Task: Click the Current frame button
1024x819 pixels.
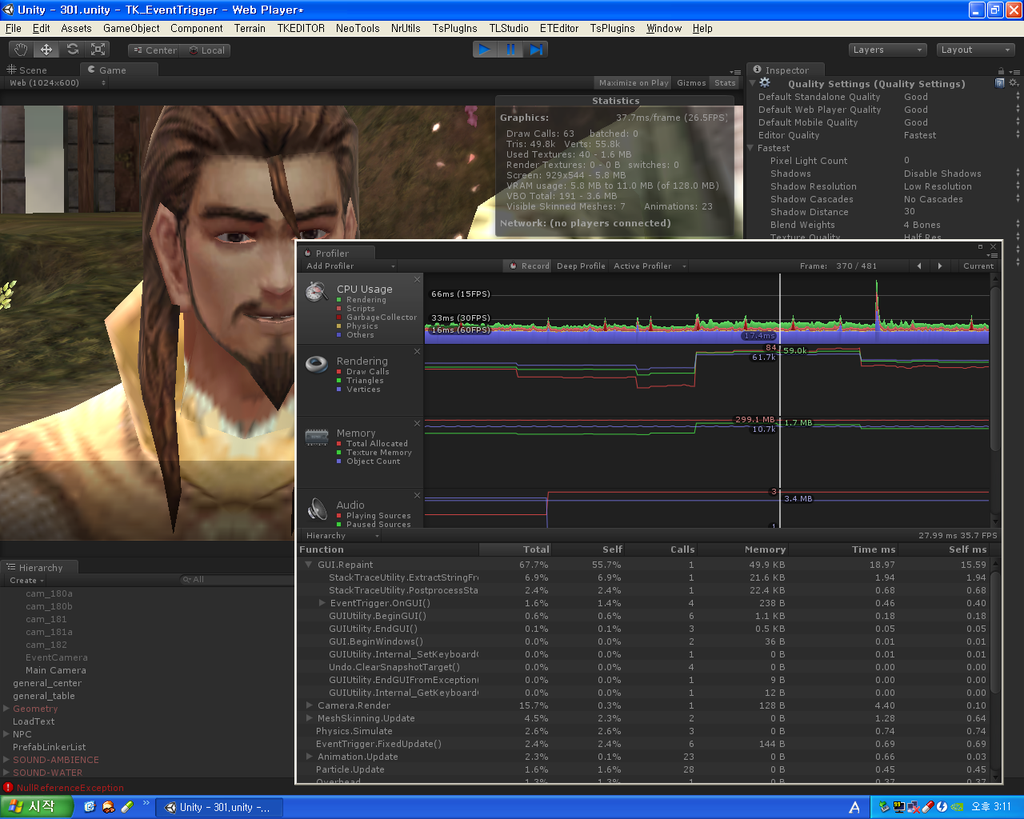Action: point(978,266)
